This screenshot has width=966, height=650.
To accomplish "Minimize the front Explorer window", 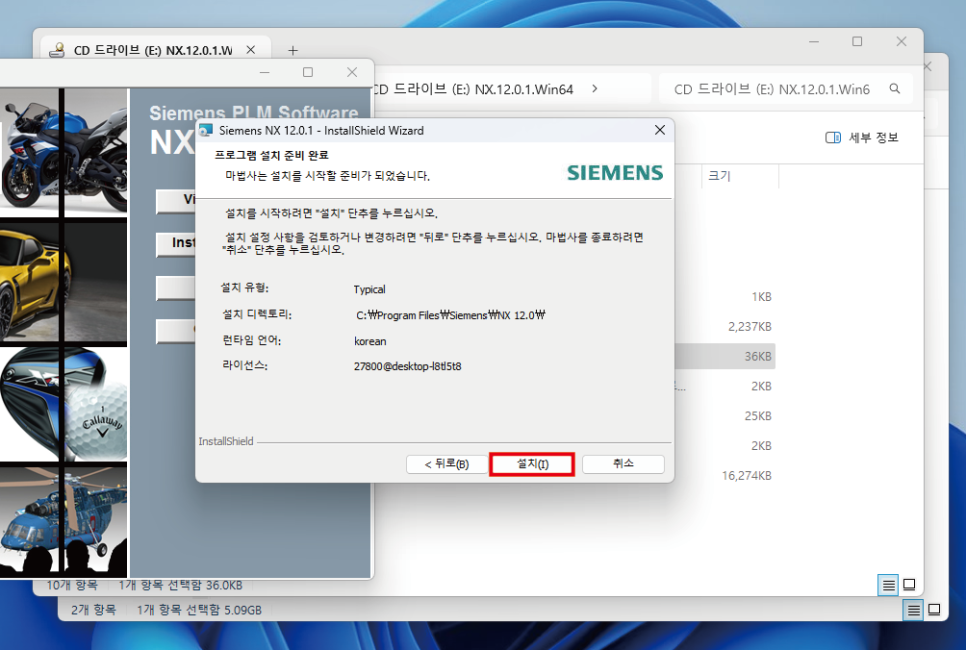I will click(x=814, y=42).
